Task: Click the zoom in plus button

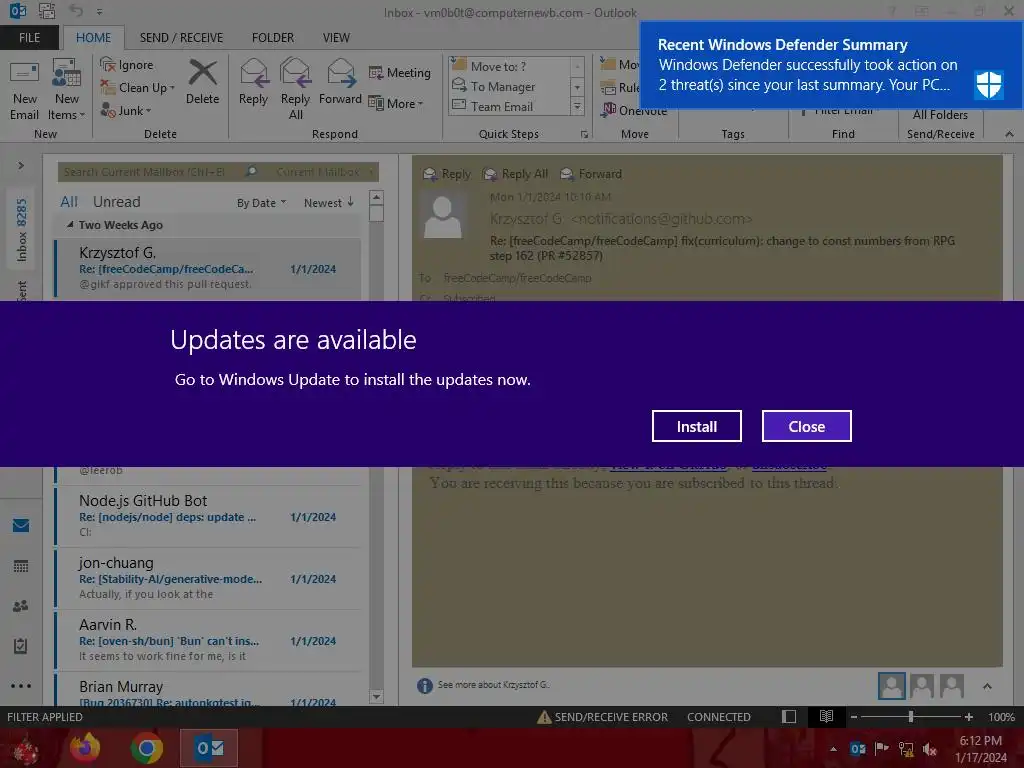Action: coord(968,717)
